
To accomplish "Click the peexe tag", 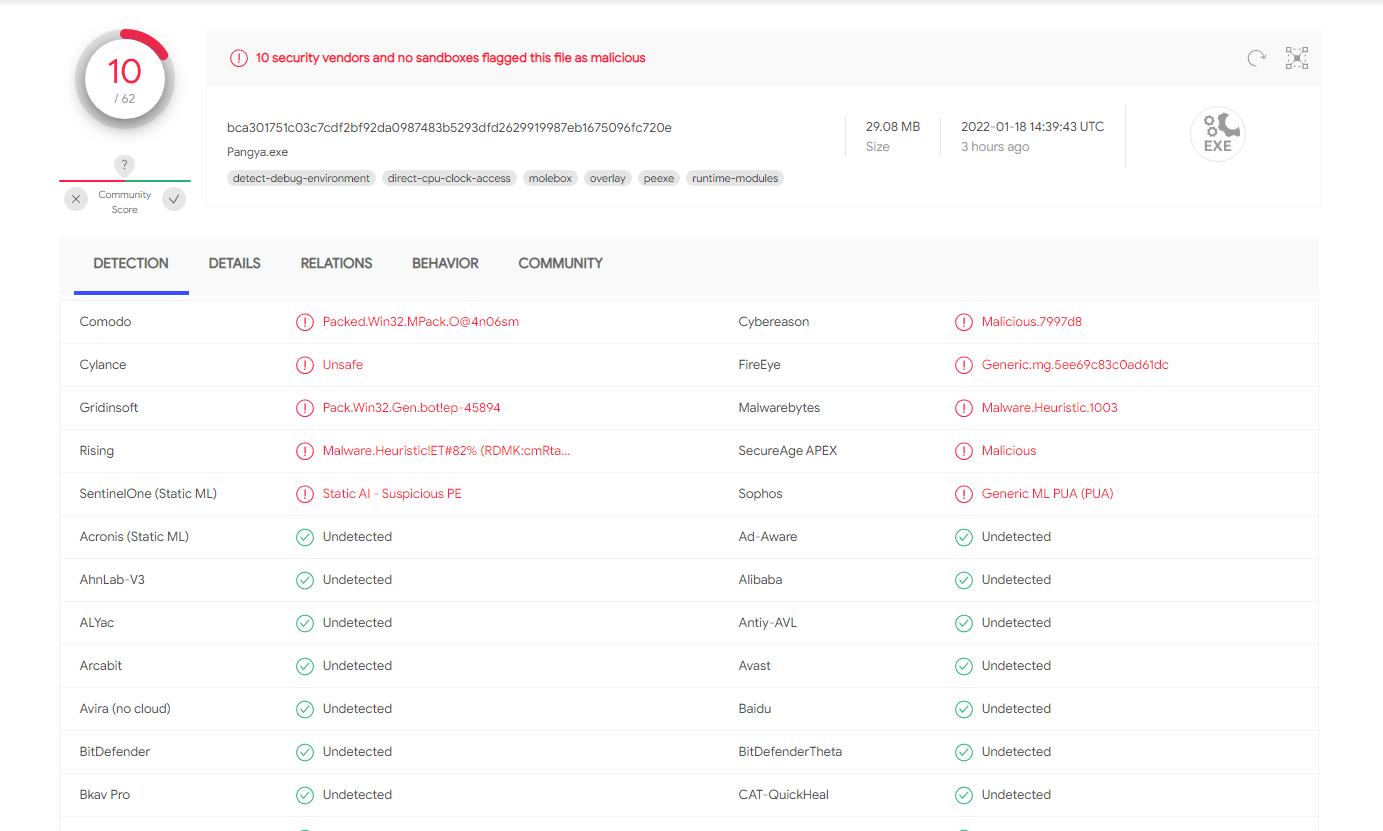I will point(658,179).
